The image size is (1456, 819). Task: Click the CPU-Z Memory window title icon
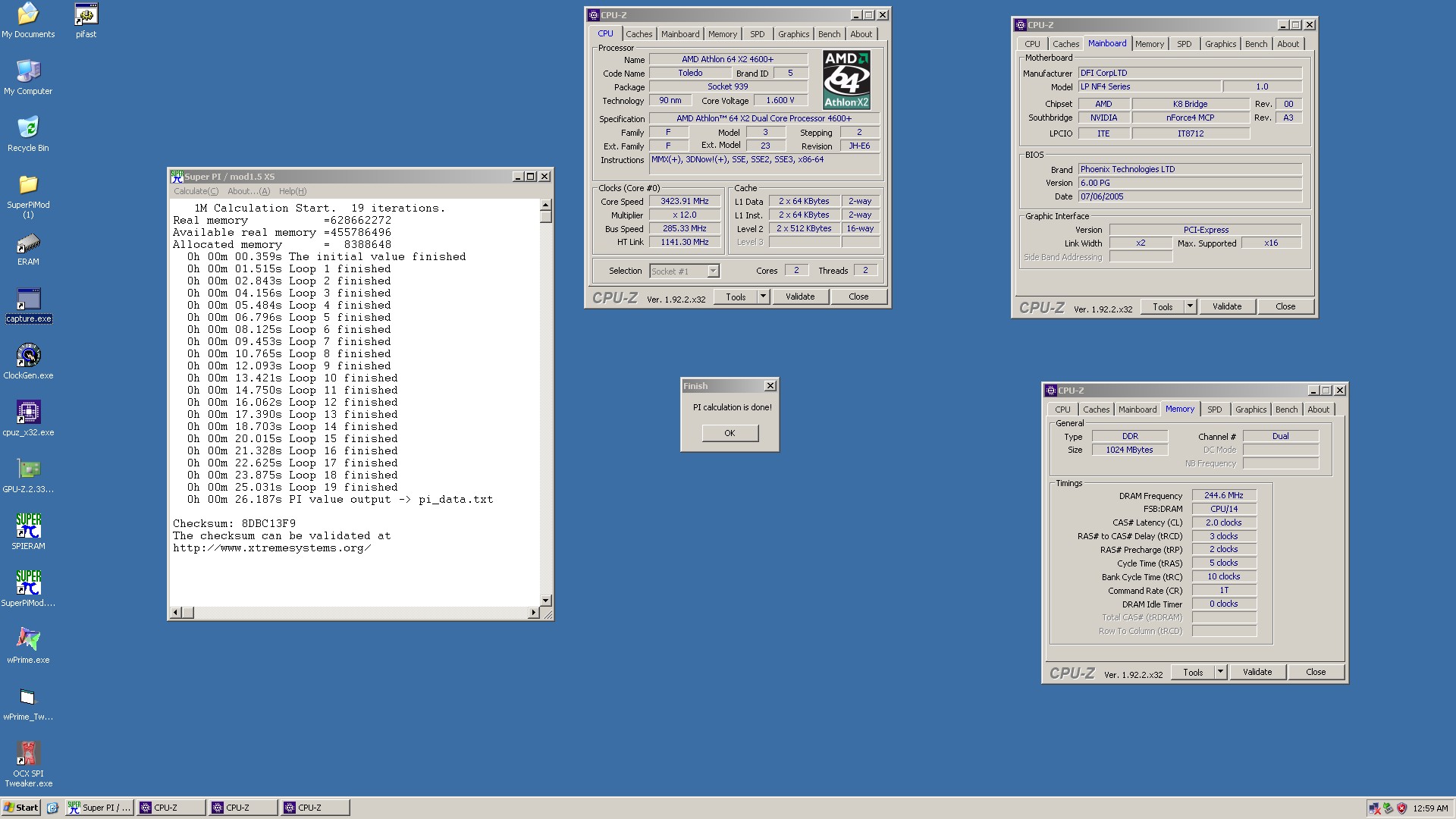(1051, 391)
